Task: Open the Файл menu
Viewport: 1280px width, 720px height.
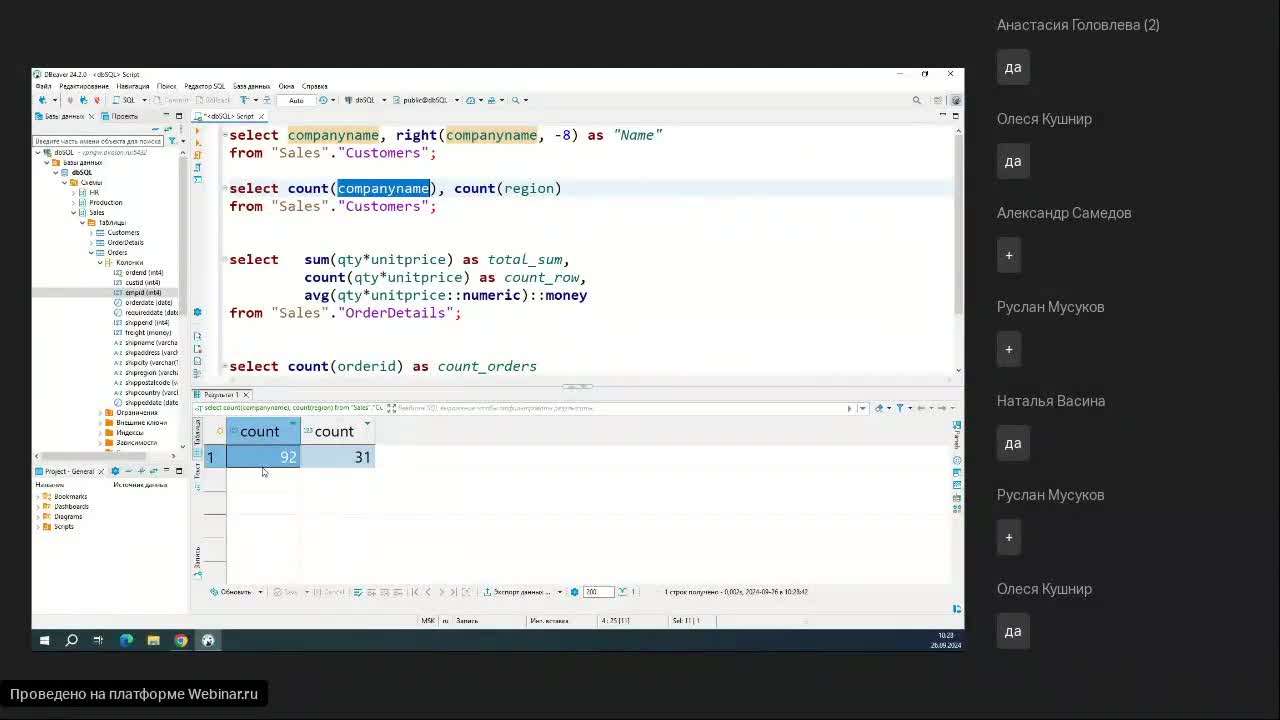Action: 43,86
